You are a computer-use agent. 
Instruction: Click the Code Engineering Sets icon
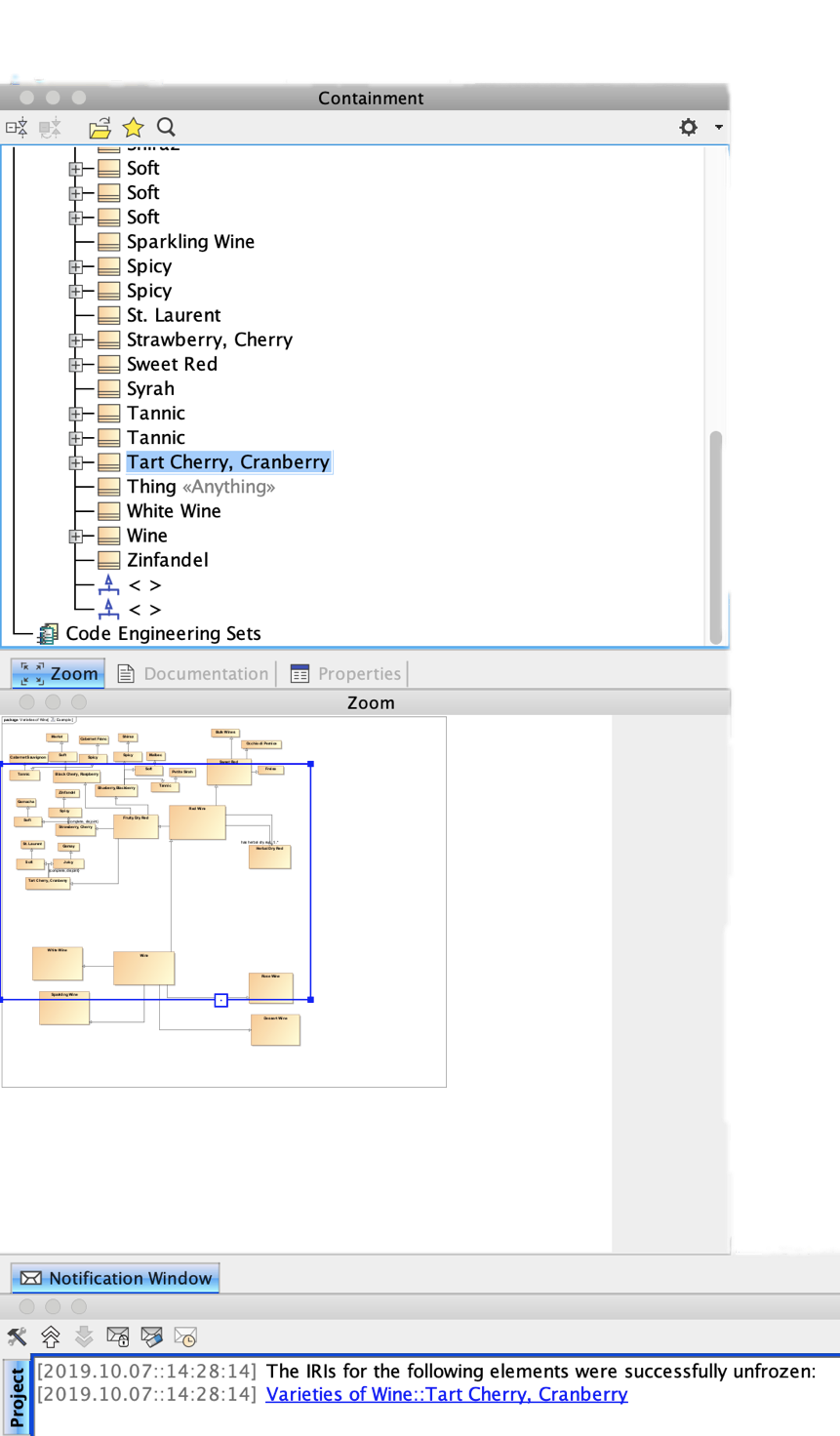pyautogui.click(x=48, y=634)
